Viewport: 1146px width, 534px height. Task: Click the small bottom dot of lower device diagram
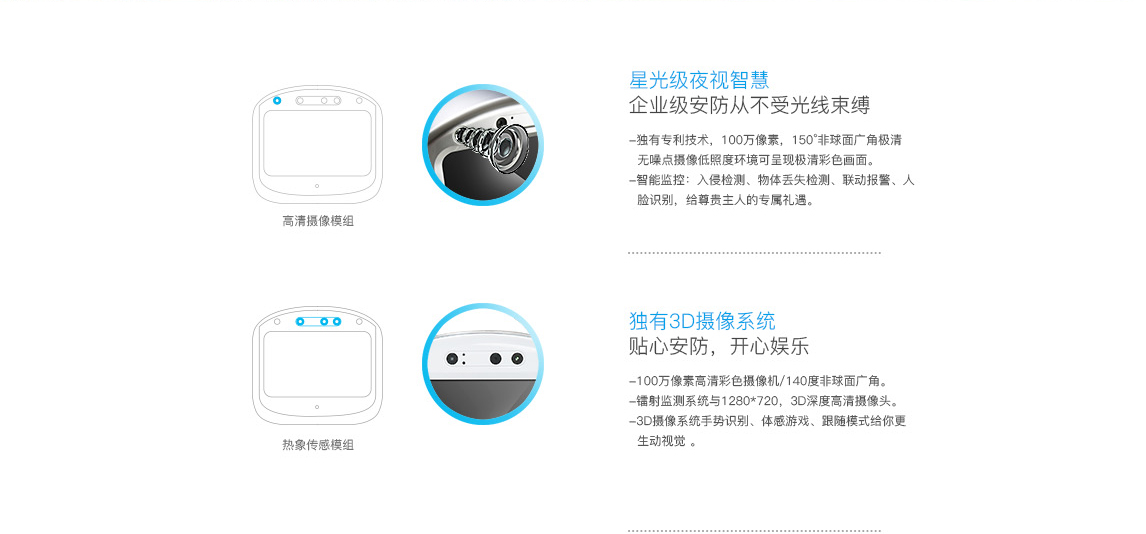click(x=316, y=407)
